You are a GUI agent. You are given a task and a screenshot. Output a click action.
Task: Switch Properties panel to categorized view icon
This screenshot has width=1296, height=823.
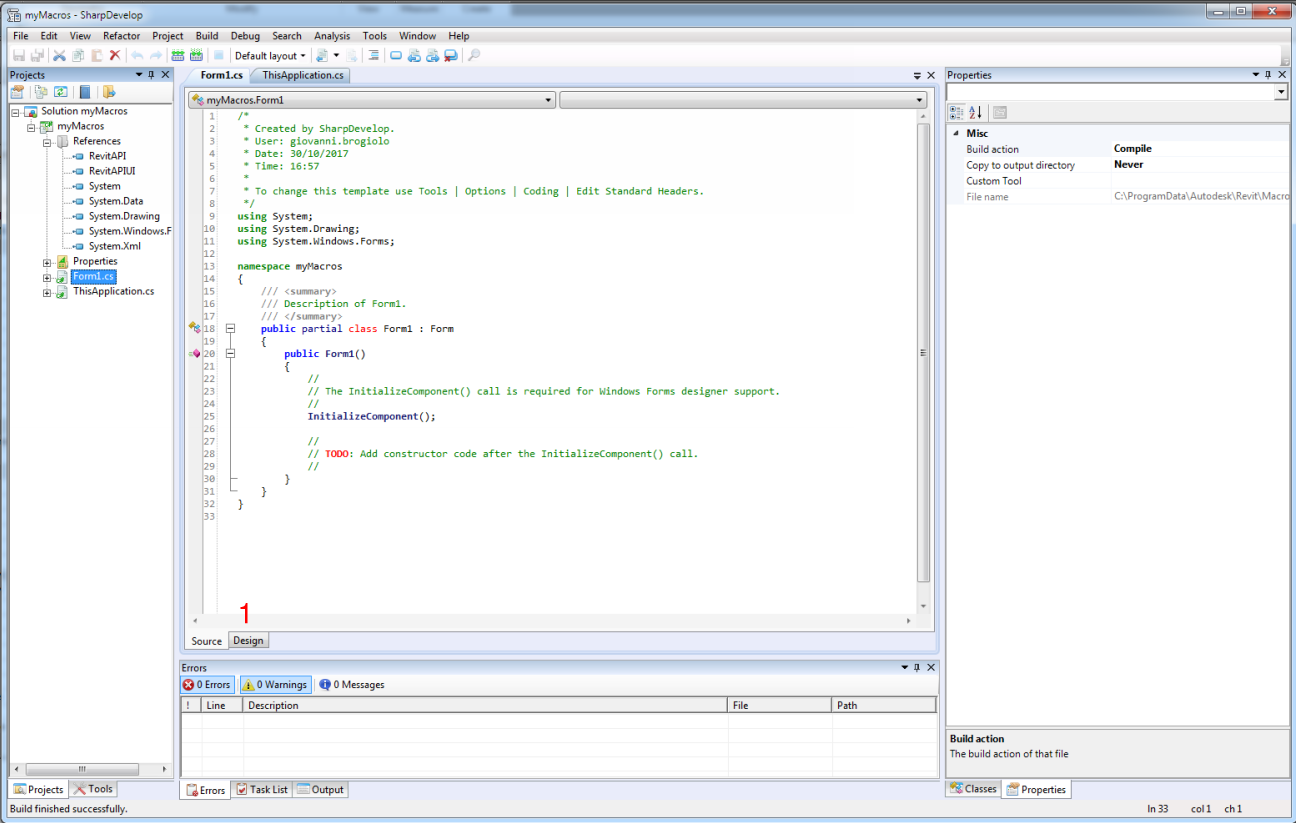[955, 112]
